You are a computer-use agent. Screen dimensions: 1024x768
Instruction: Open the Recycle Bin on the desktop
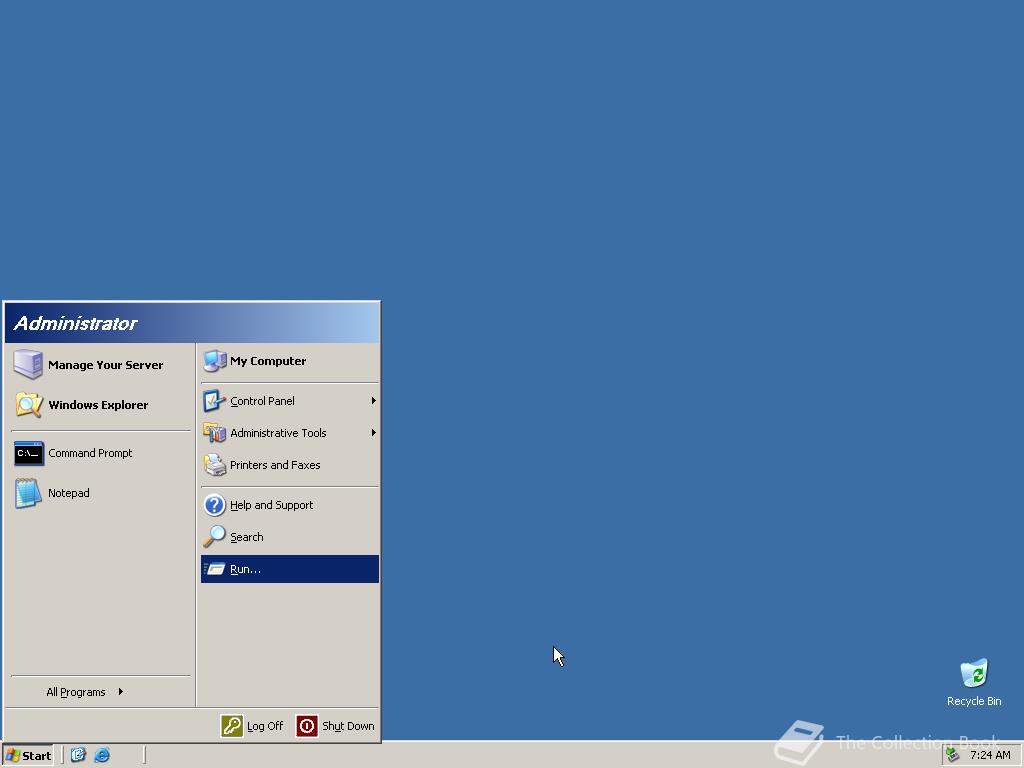coord(974,682)
